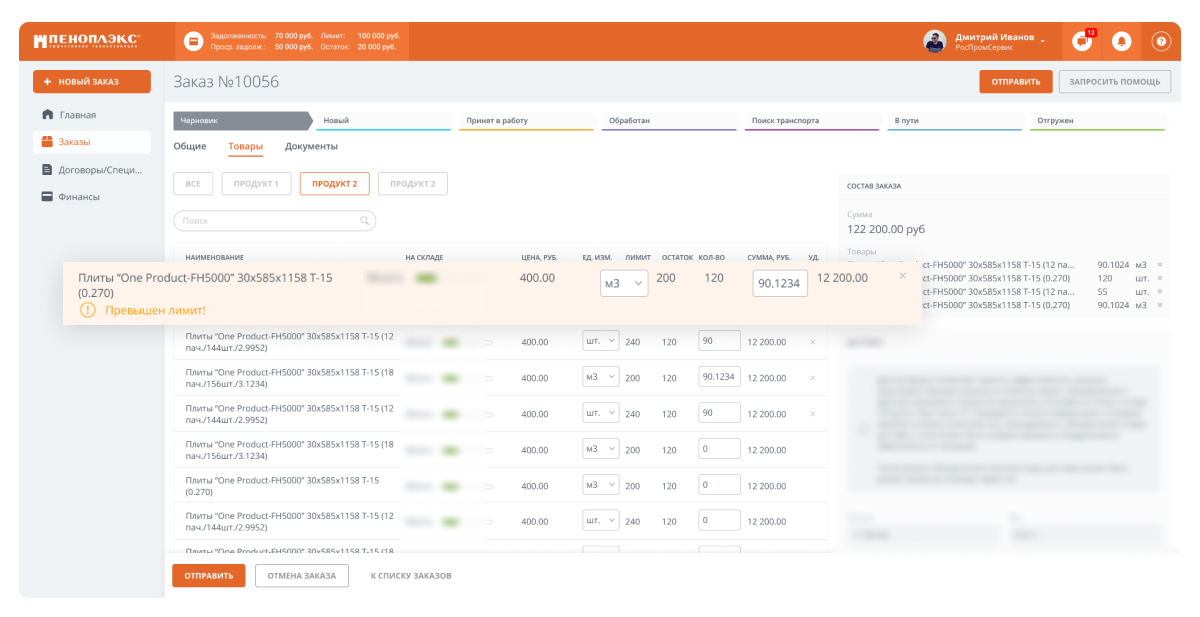Click the total 122 200.00 руб

click(x=886, y=229)
